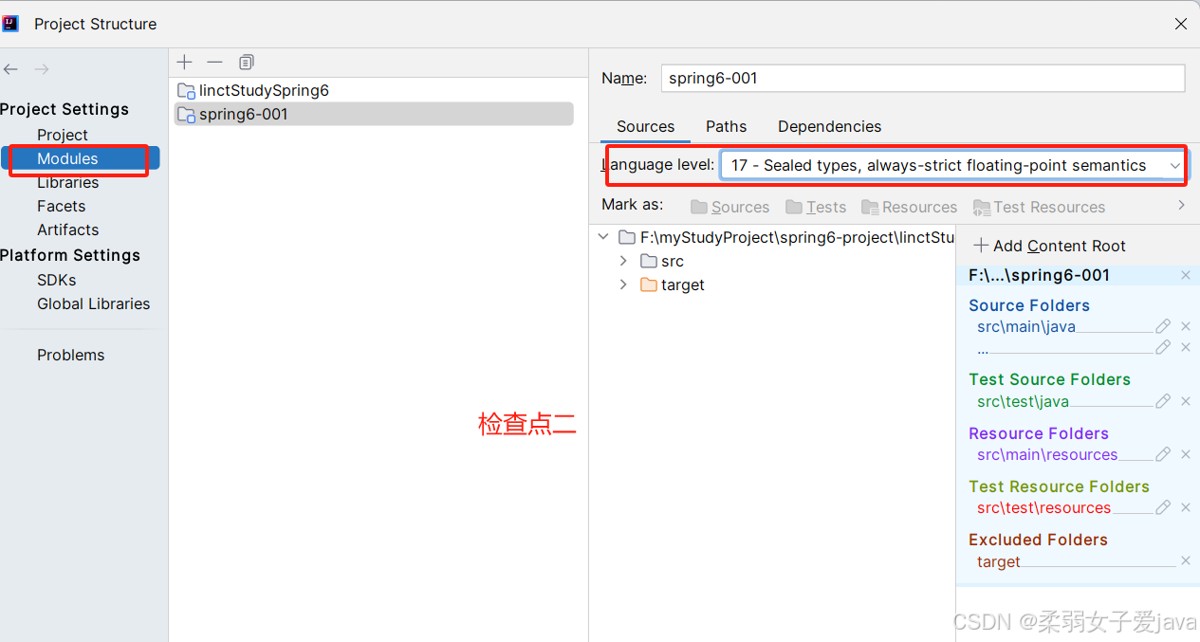Unmark src\test\resources folder

pos(1186,507)
